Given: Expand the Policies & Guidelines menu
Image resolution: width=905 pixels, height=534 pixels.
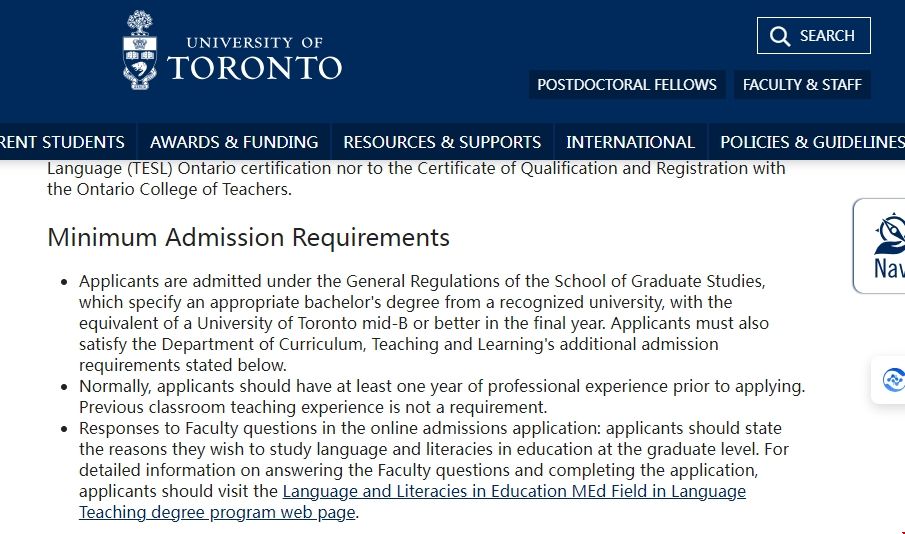Looking at the screenshot, I should (810, 142).
